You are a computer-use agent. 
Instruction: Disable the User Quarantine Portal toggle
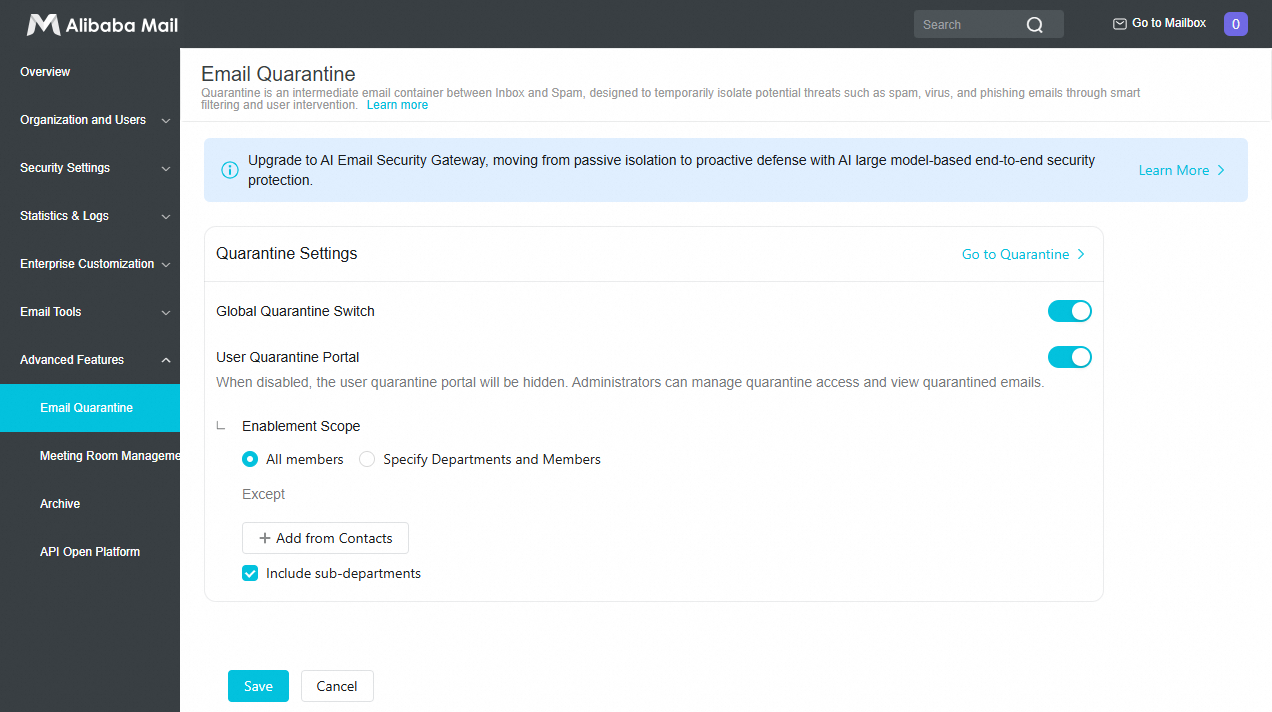1070,357
